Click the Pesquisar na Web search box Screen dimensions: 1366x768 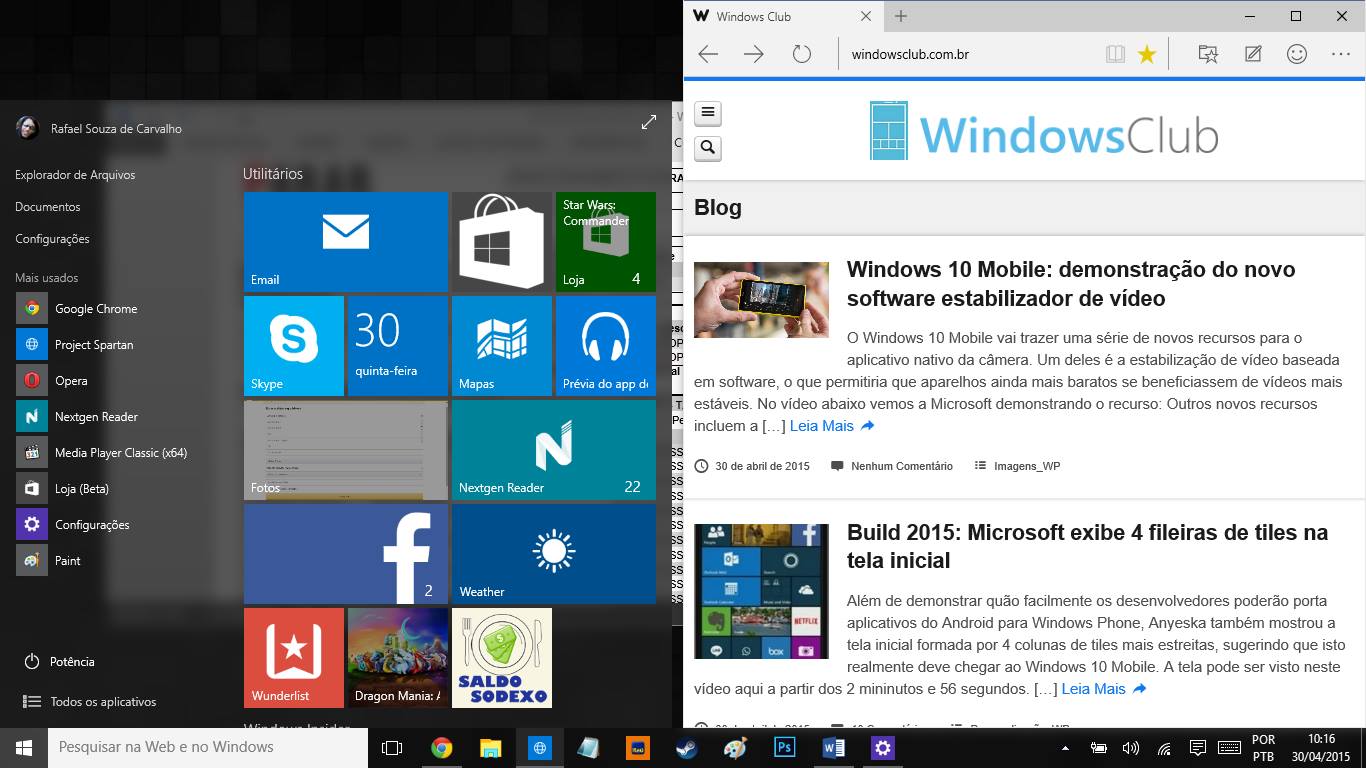(x=208, y=747)
